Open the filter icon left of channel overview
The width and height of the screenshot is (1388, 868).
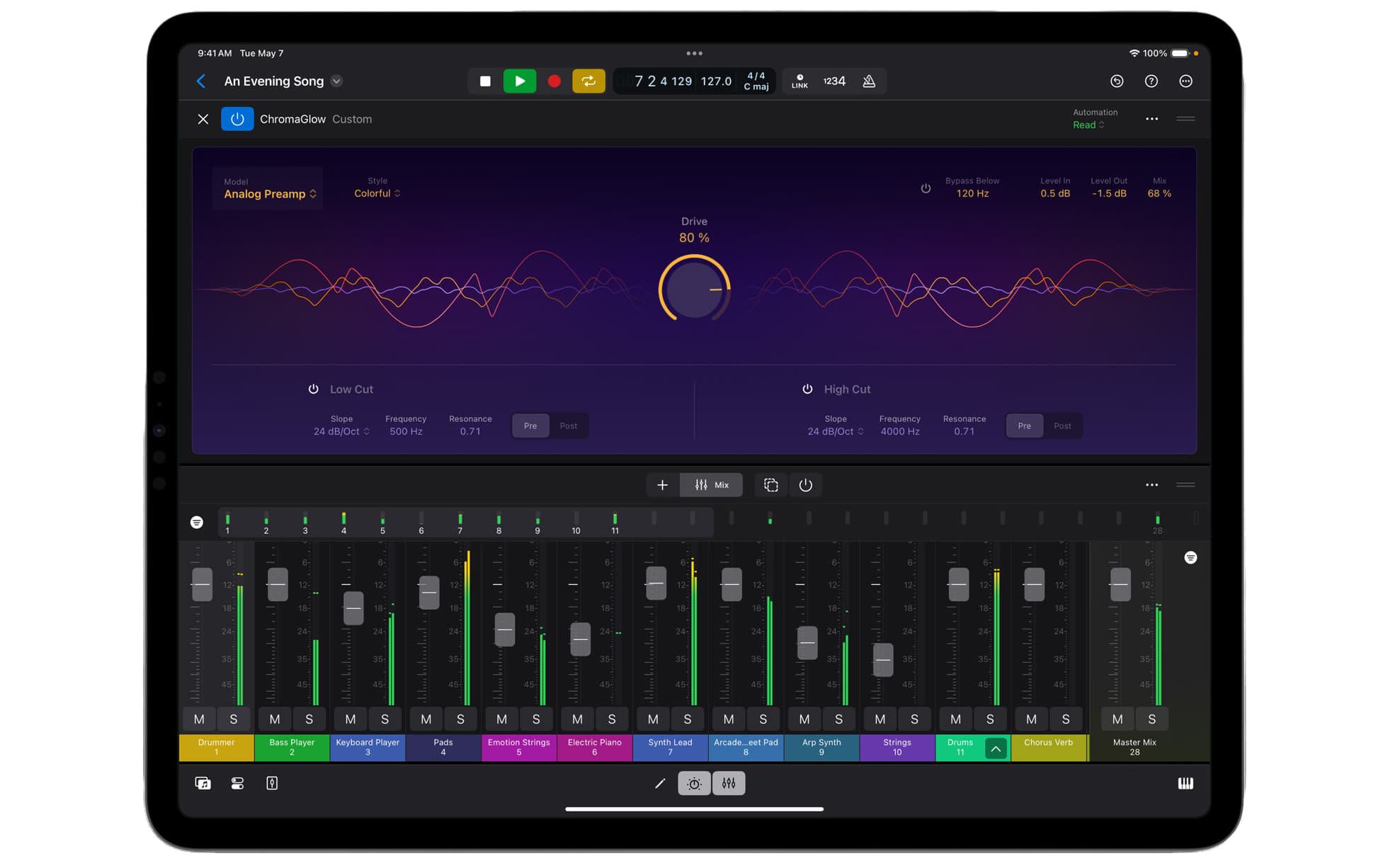tap(197, 522)
